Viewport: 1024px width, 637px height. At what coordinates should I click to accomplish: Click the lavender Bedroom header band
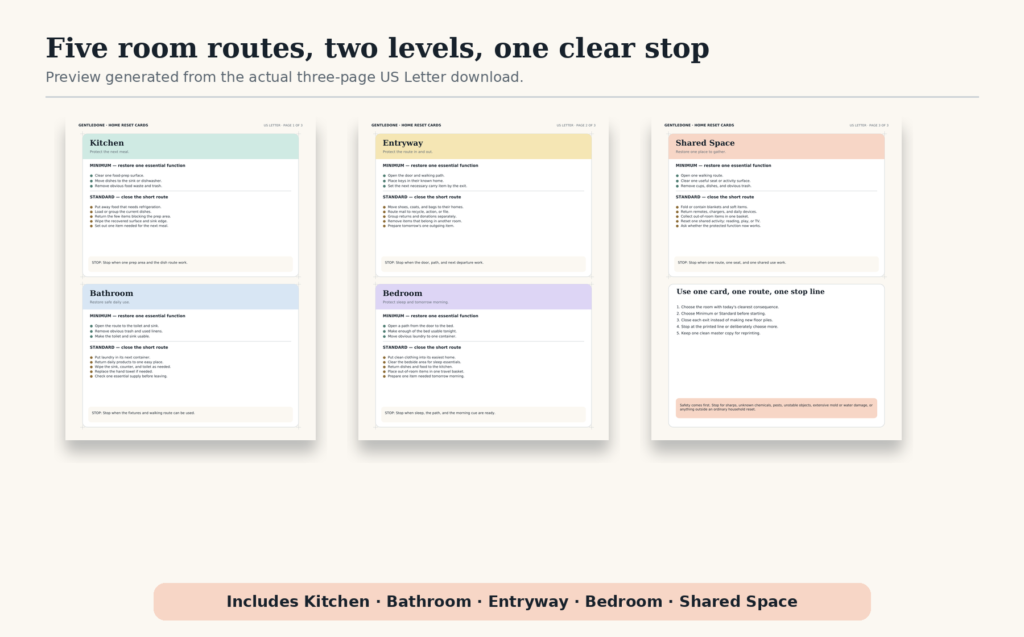coord(483,297)
